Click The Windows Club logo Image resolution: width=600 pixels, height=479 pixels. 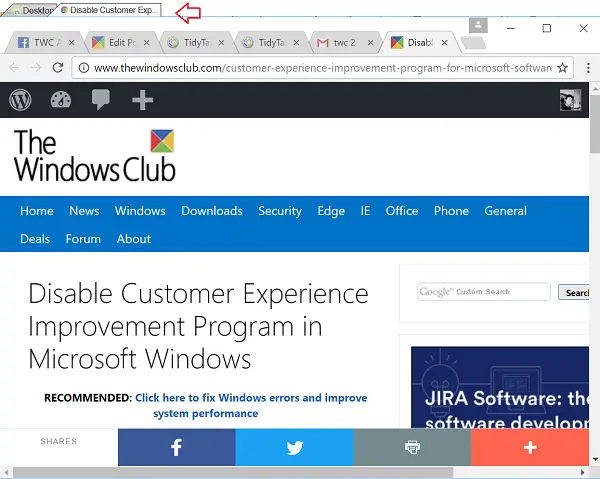click(95, 155)
